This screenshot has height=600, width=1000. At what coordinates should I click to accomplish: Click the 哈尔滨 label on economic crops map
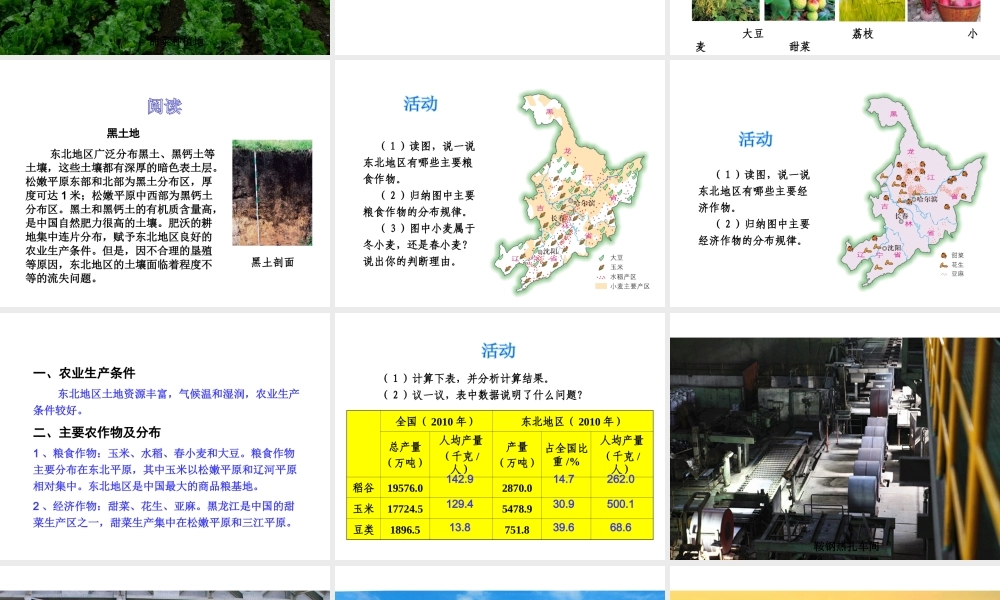tap(927, 199)
